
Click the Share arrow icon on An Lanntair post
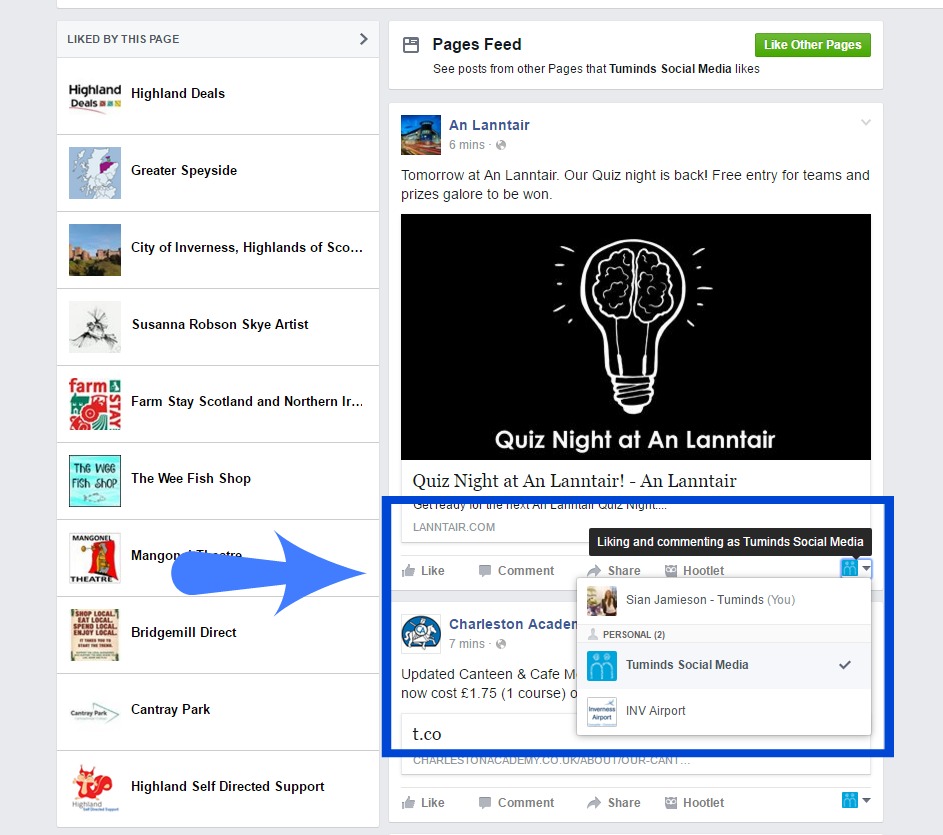tap(594, 570)
